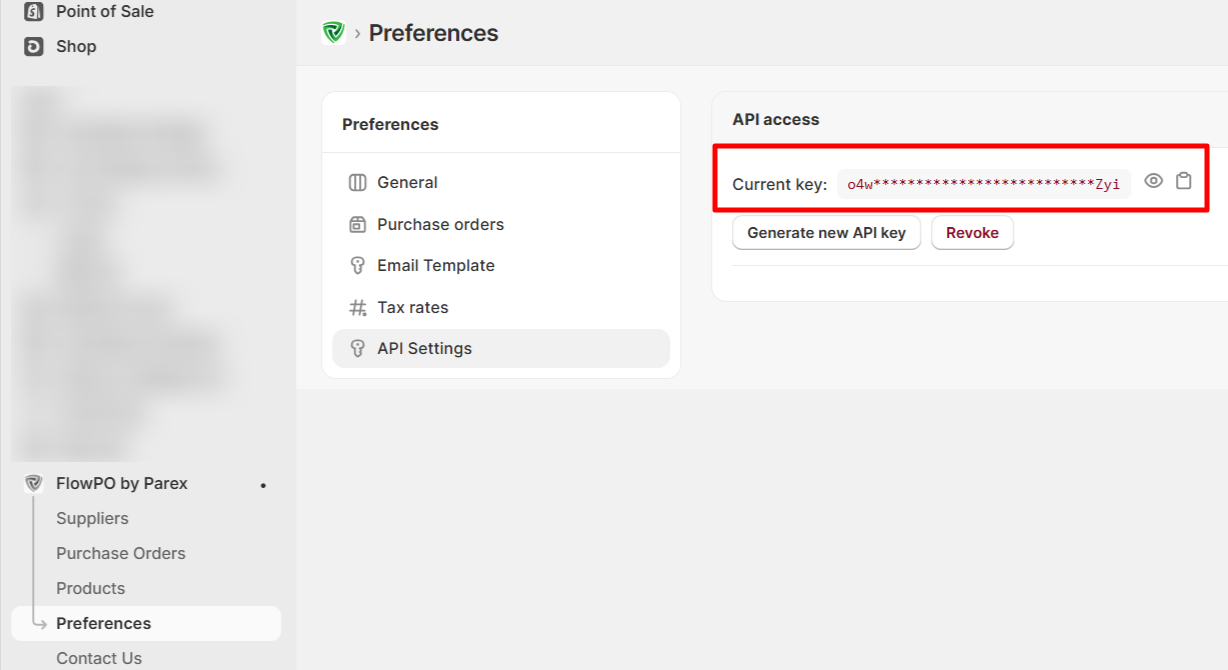Image resolution: width=1228 pixels, height=670 pixels.
Task: Open Point of Sale in sidebar
Action: coord(105,12)
